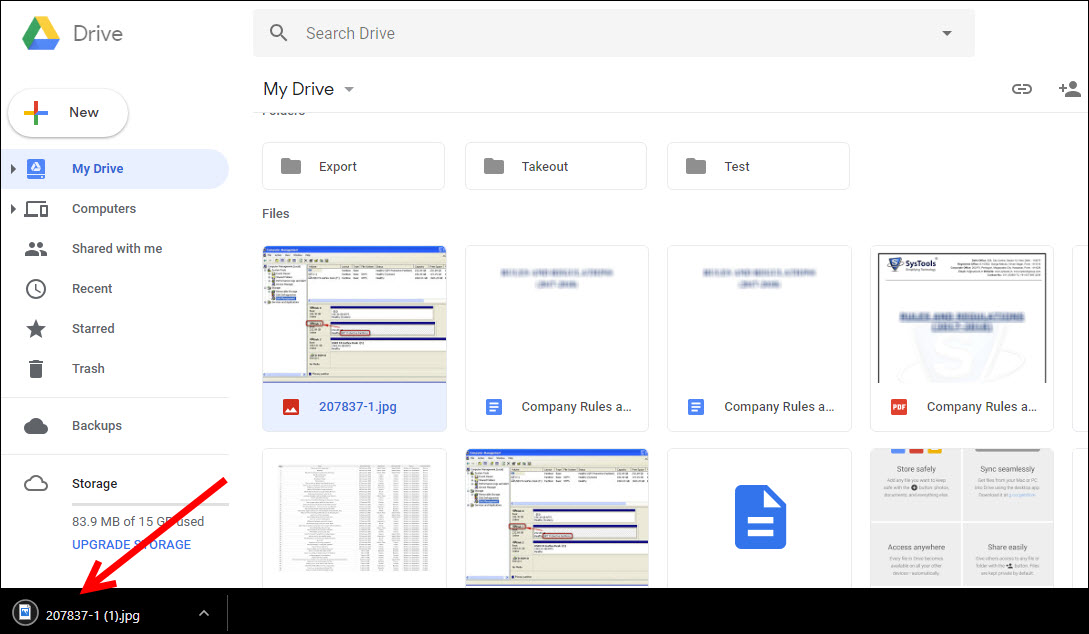Click the download bar file icon
This screenshot has height=634, width=1089.
[25, 612]
